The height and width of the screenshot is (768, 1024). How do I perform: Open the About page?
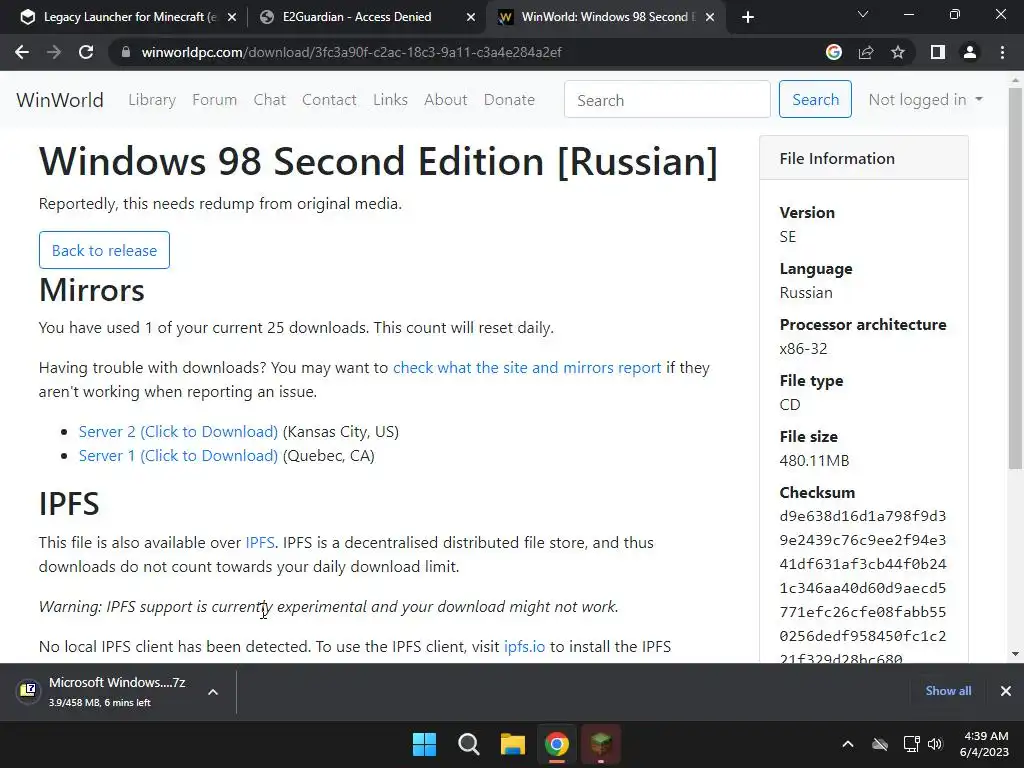click(446, 100)
